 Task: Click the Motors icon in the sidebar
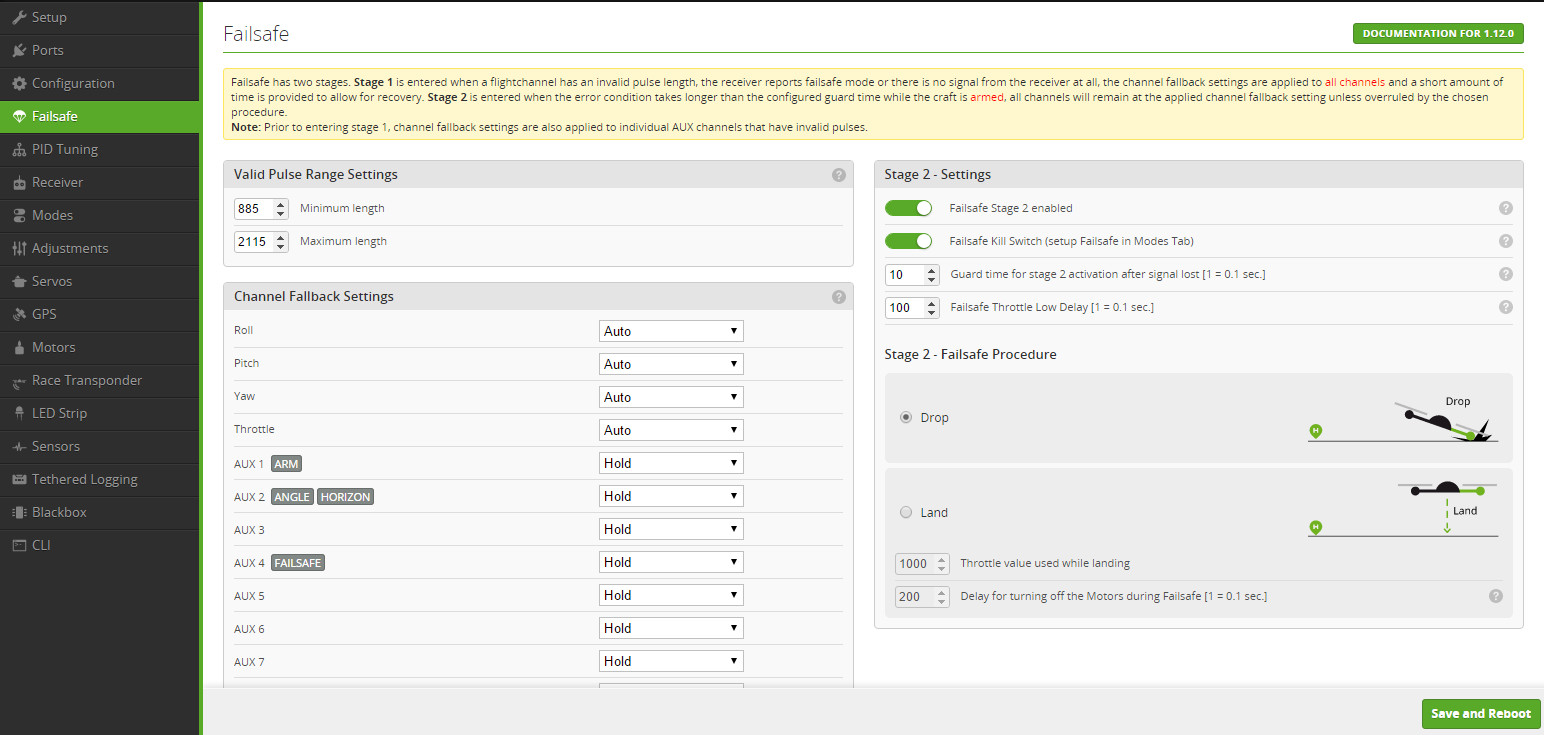point(19,347)
